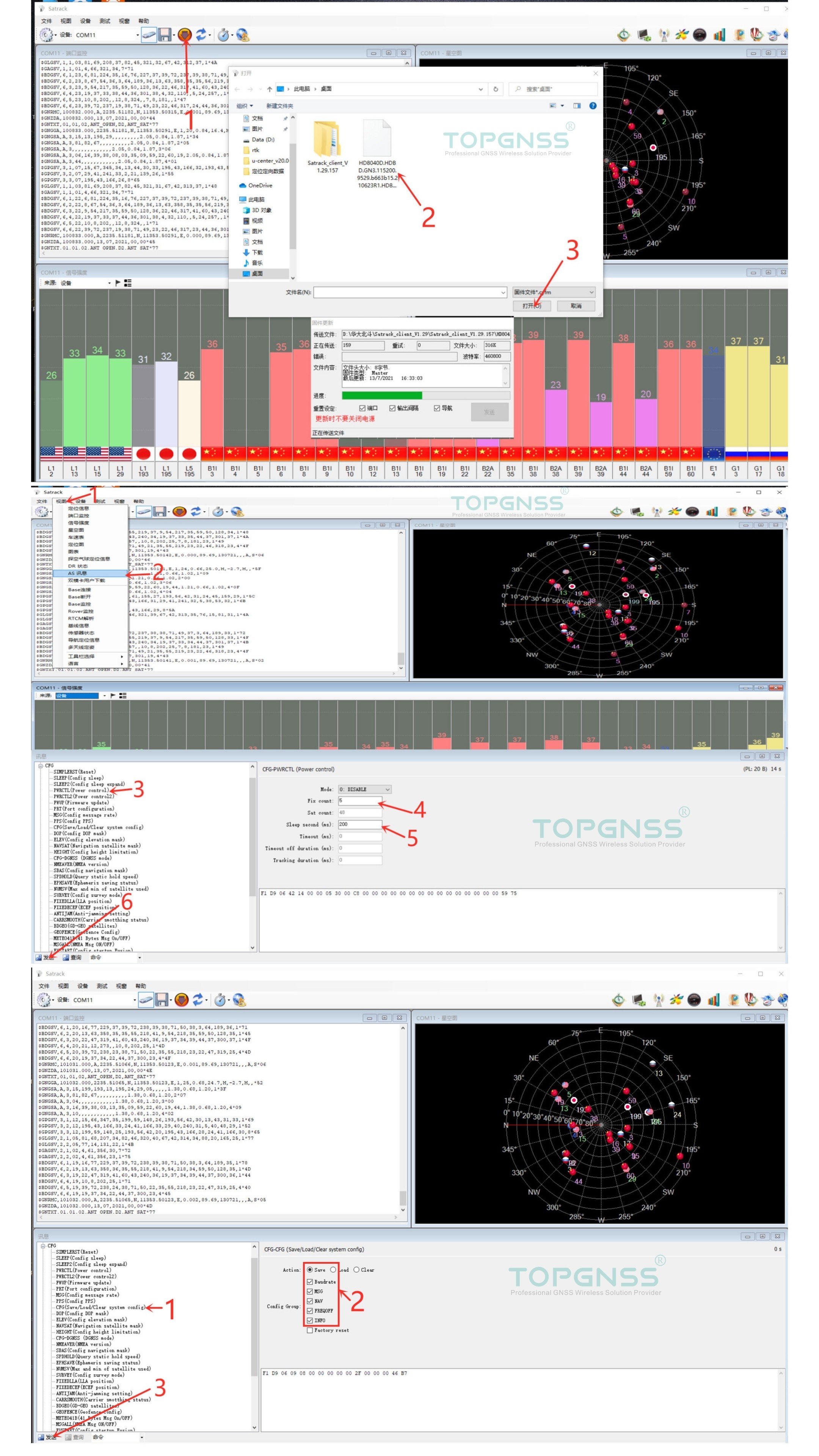The width and height of the screenshot is (819, 1456).
Task: Click connect-device icon beside COM11 in CFG-CFG window
Action: 146,999
